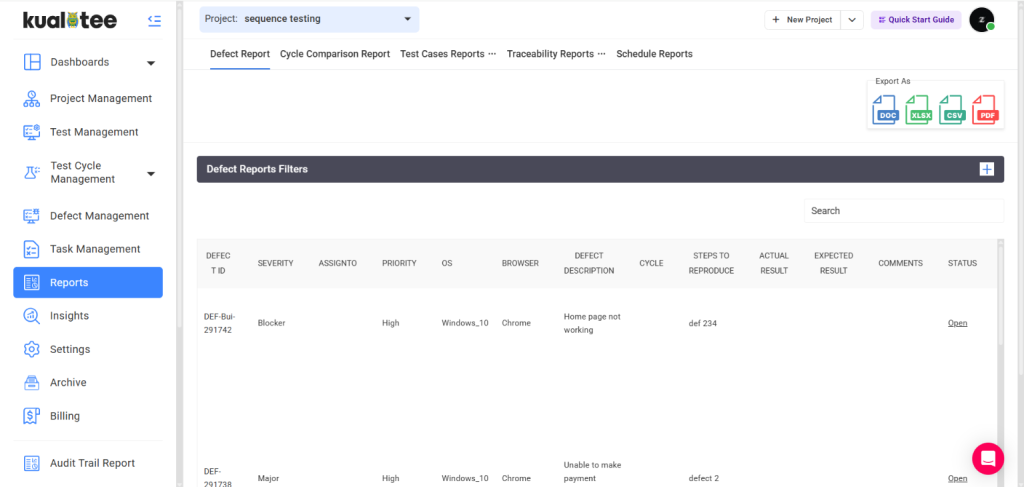Switch to Cycle Comparison Report tab

tap(335, 54)
